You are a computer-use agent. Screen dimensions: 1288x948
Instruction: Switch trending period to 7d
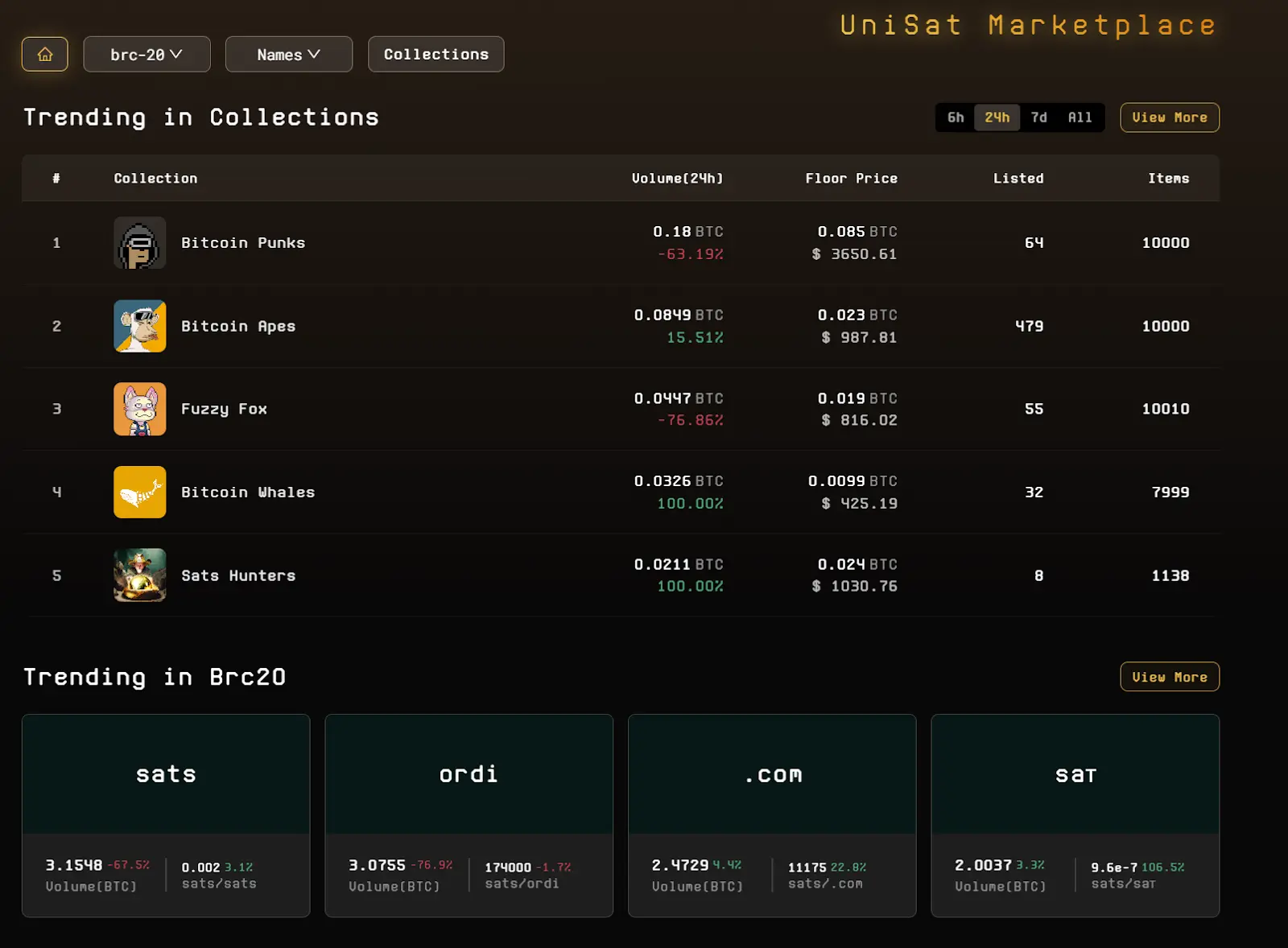coord(1039,117)
